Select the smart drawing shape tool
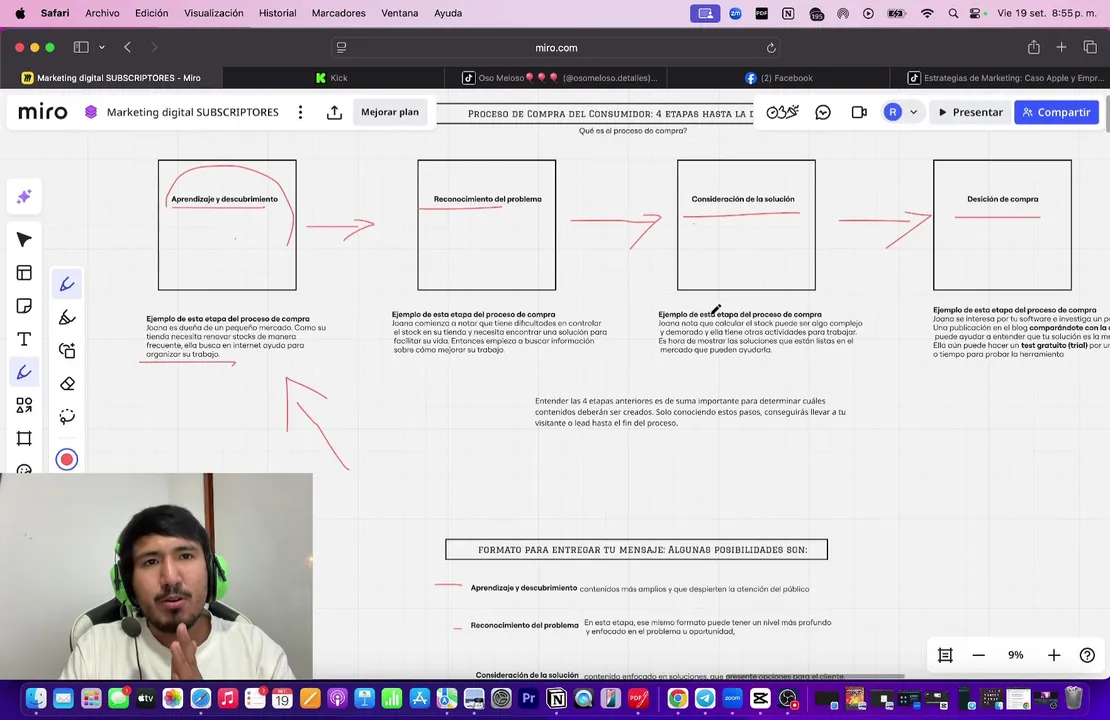 67,350
